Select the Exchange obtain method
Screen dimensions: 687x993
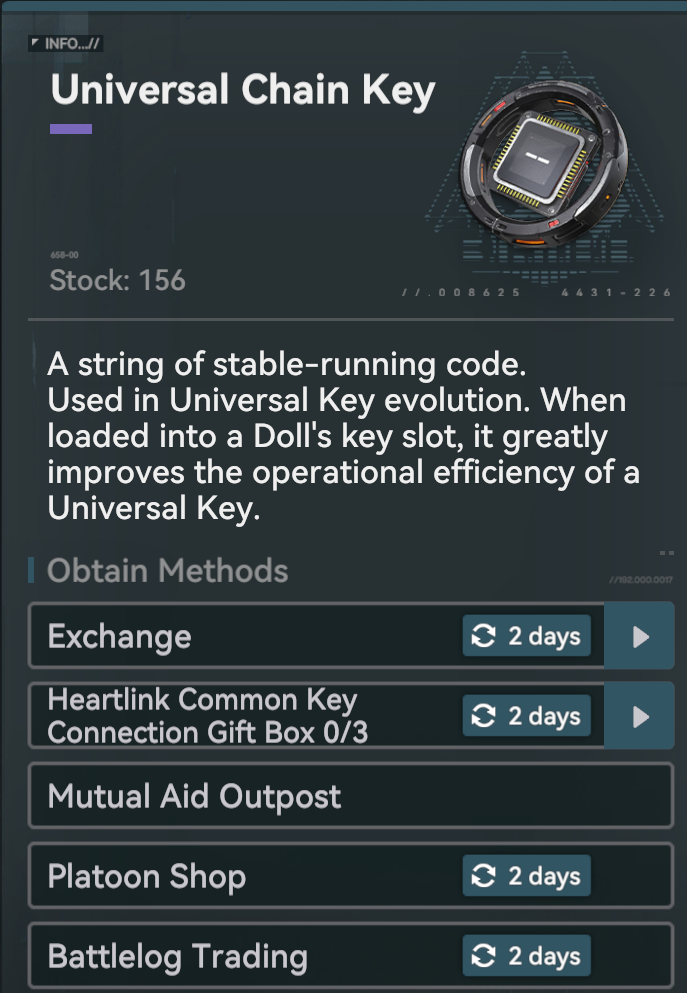[x=317, y=636]
